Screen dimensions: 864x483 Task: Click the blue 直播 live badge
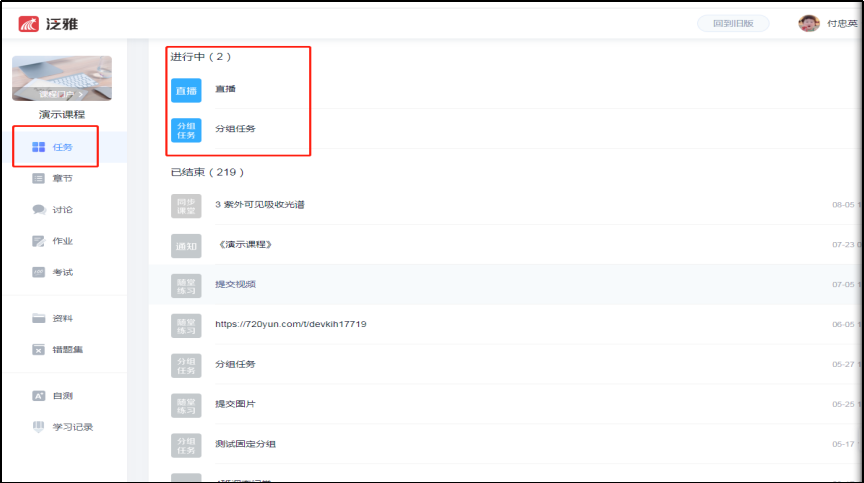[185, 90]
